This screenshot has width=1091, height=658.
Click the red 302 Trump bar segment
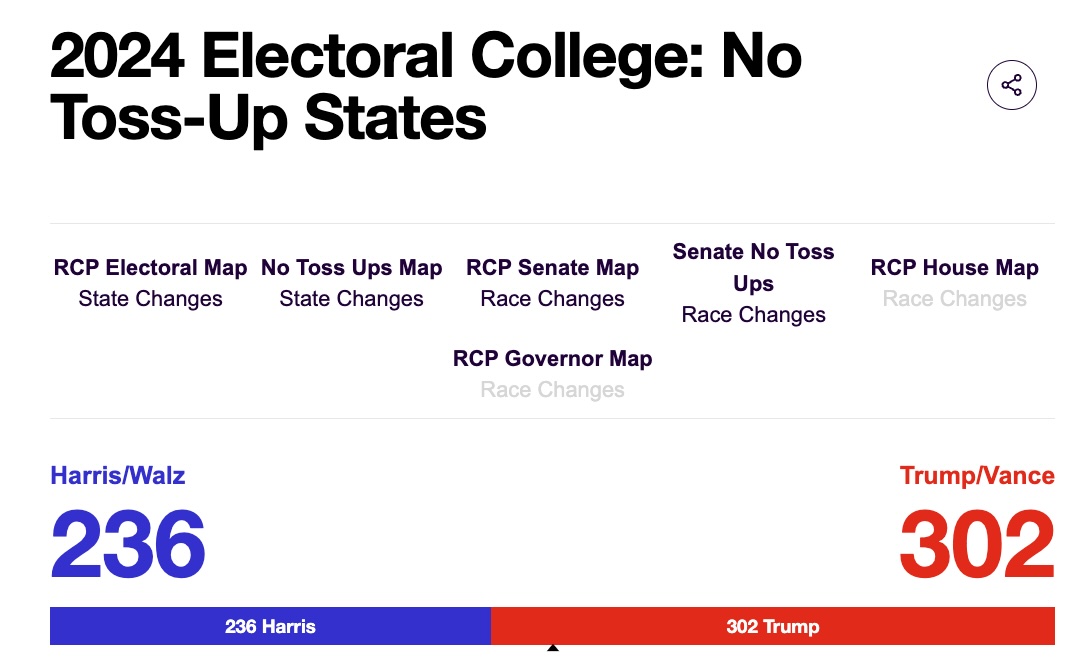772,627
